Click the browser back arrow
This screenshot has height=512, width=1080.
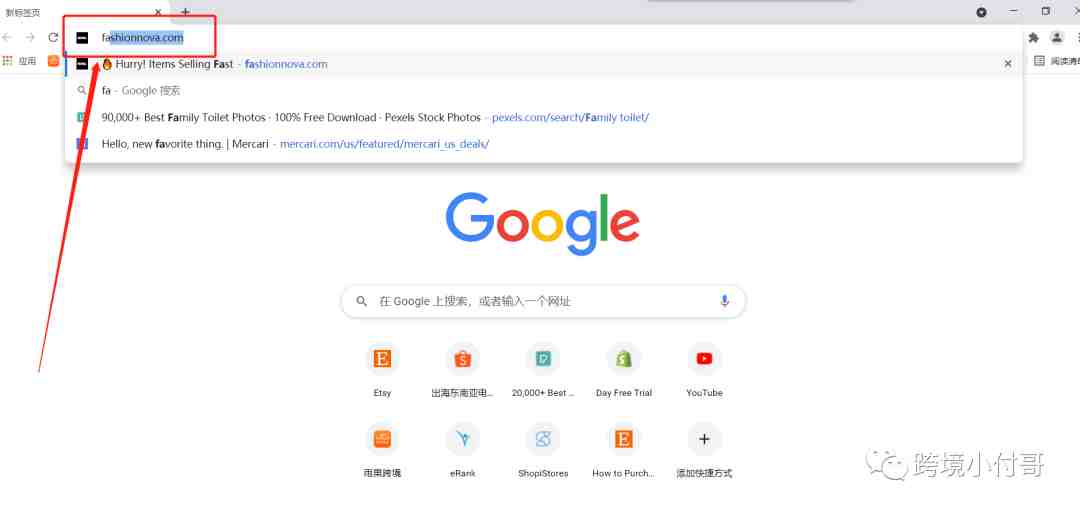(x=7, y=37)
